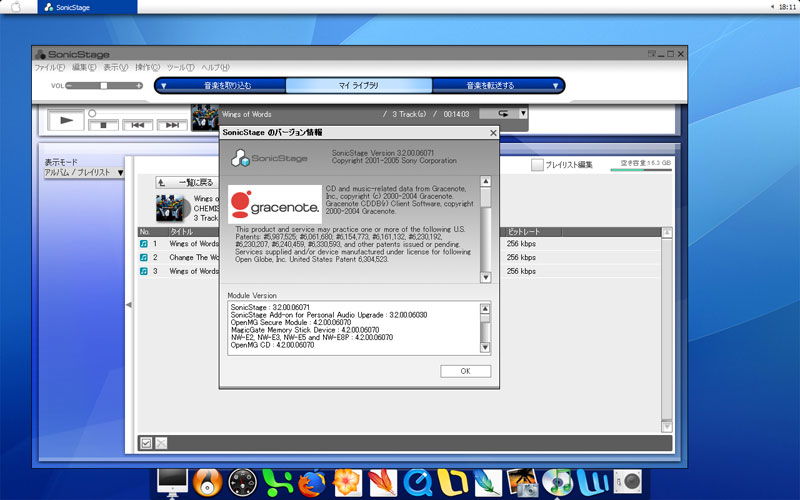The image size is (800, 500).
Task: Click the SonicStage item in the top taskbar
Action: tap(88, 7)
